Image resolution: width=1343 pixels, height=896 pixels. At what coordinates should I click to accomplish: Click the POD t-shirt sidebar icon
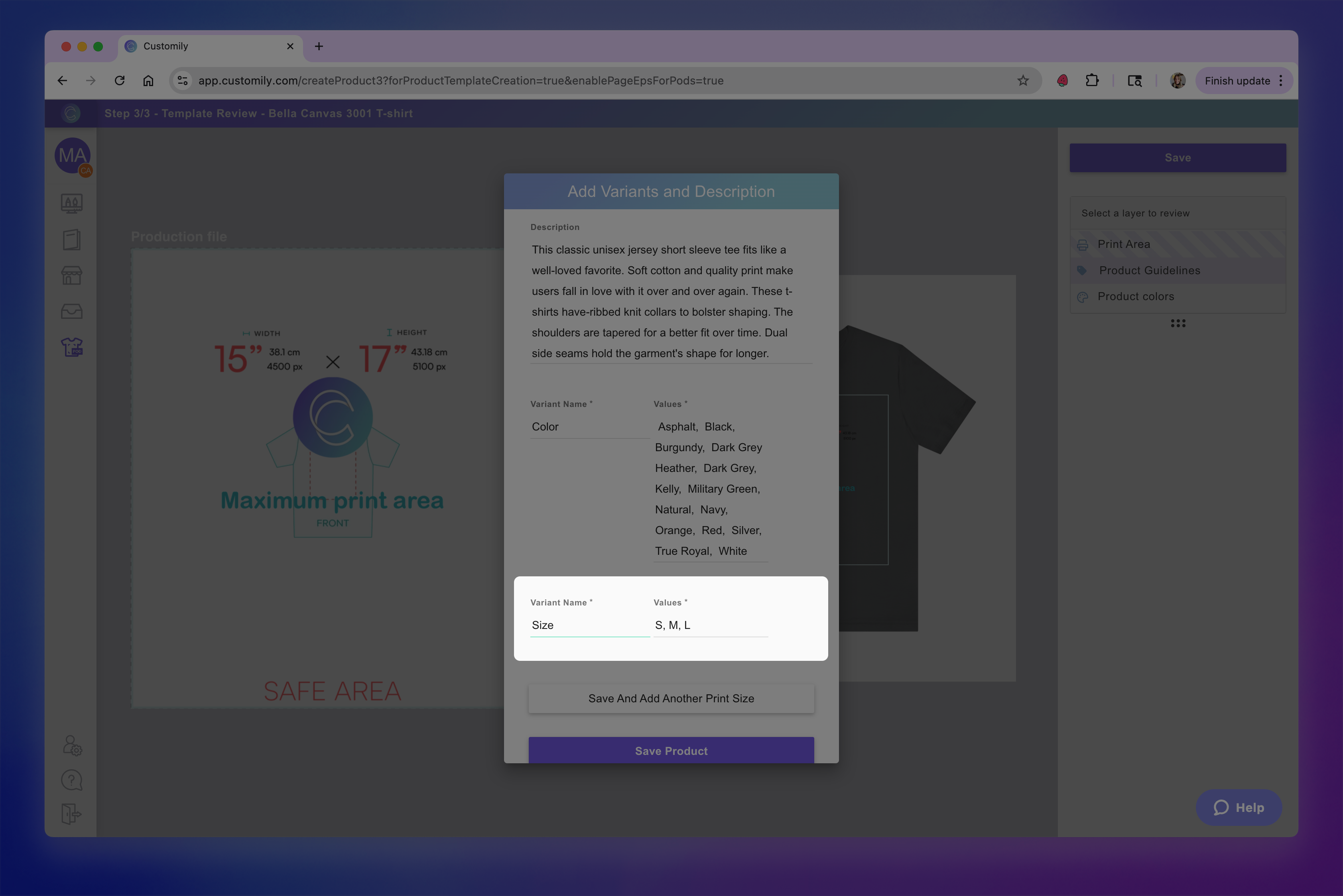pos(71,347)
